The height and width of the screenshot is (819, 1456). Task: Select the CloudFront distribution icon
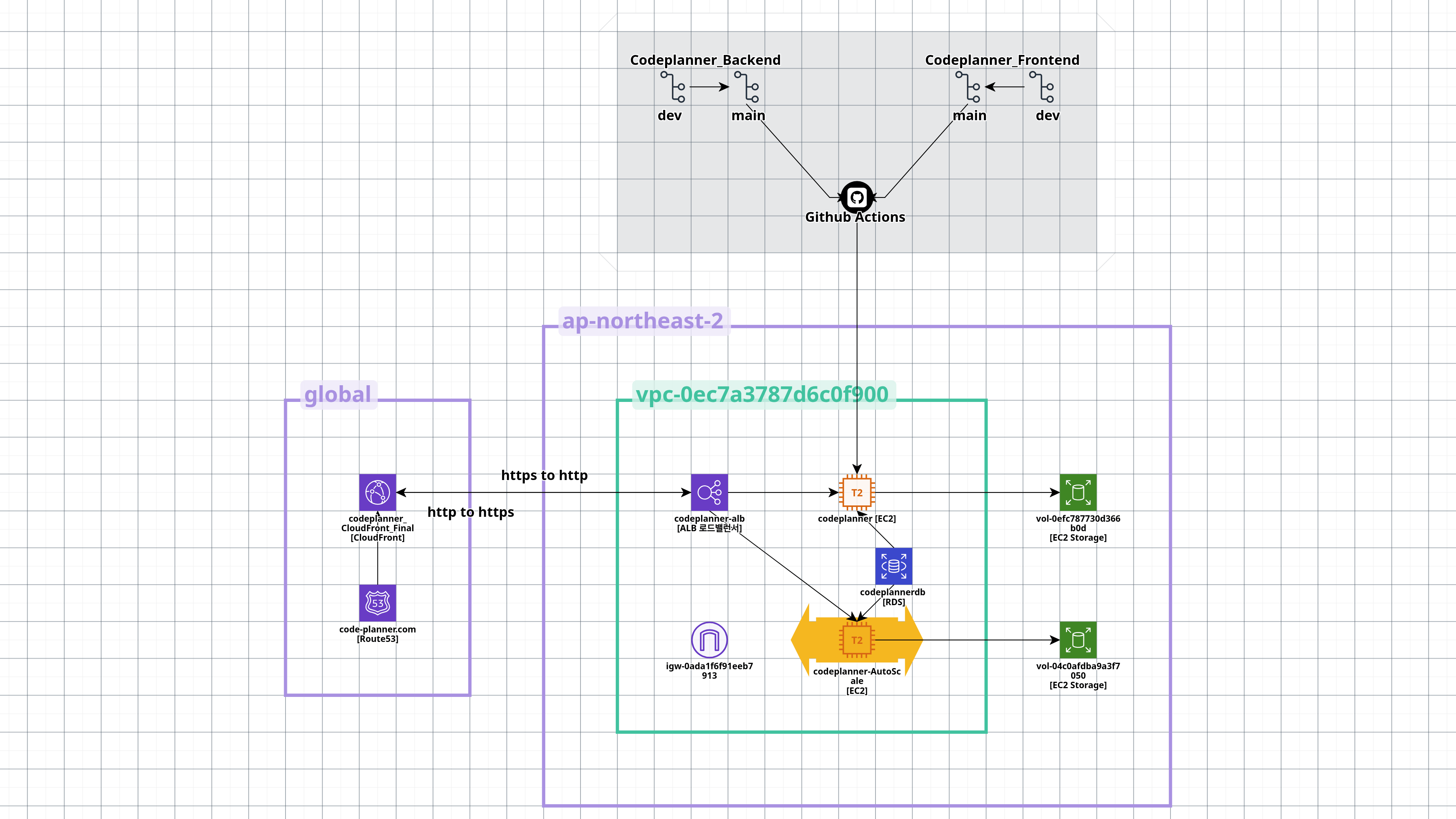(x=378, y=492)
